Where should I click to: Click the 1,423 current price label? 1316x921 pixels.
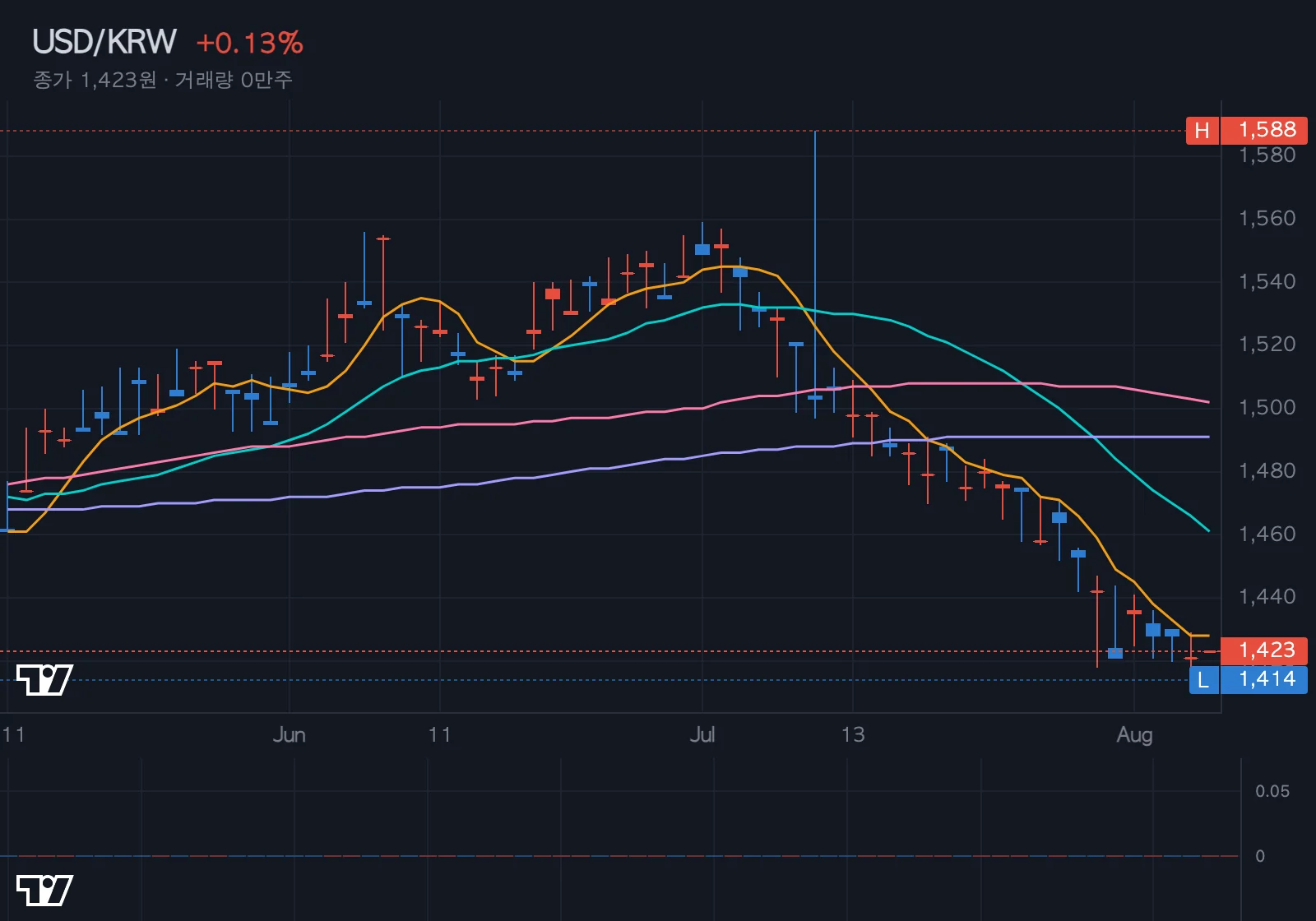pyautogui.click(x=1264, y=650)
